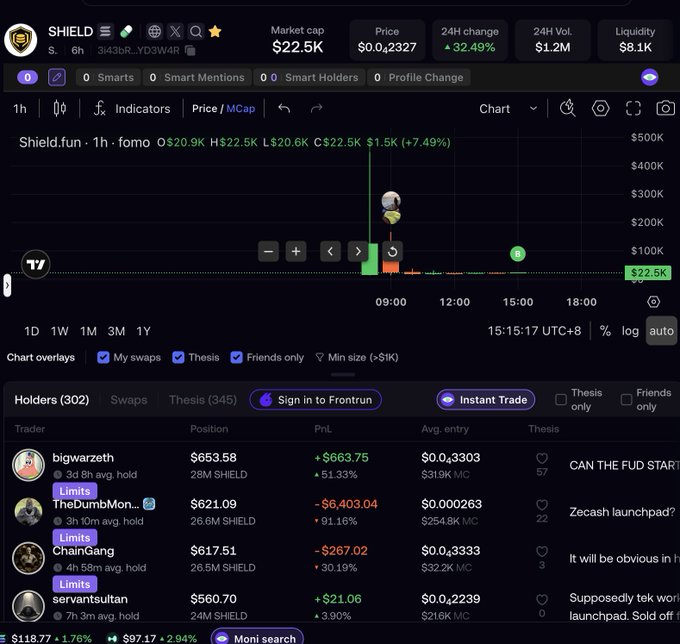Select the 1D time range

[31, 331]
